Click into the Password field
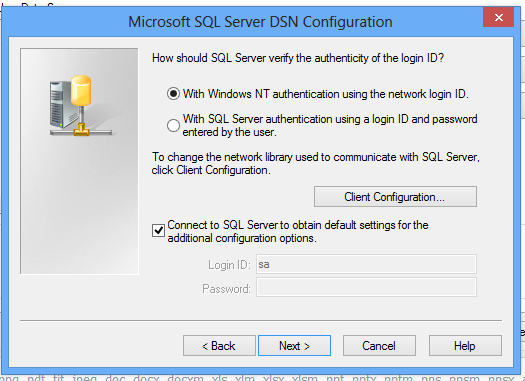The width and height of the screenshot is (525, 381). coord(366,287)
